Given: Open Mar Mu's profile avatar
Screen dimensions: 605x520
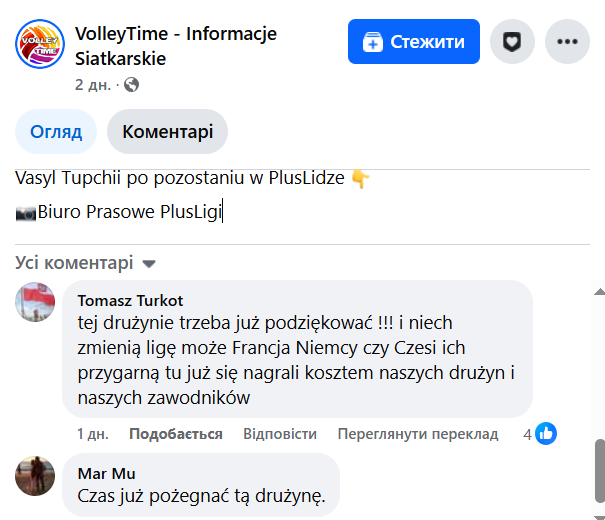Looking at the screenshot, I should [35, 475].
